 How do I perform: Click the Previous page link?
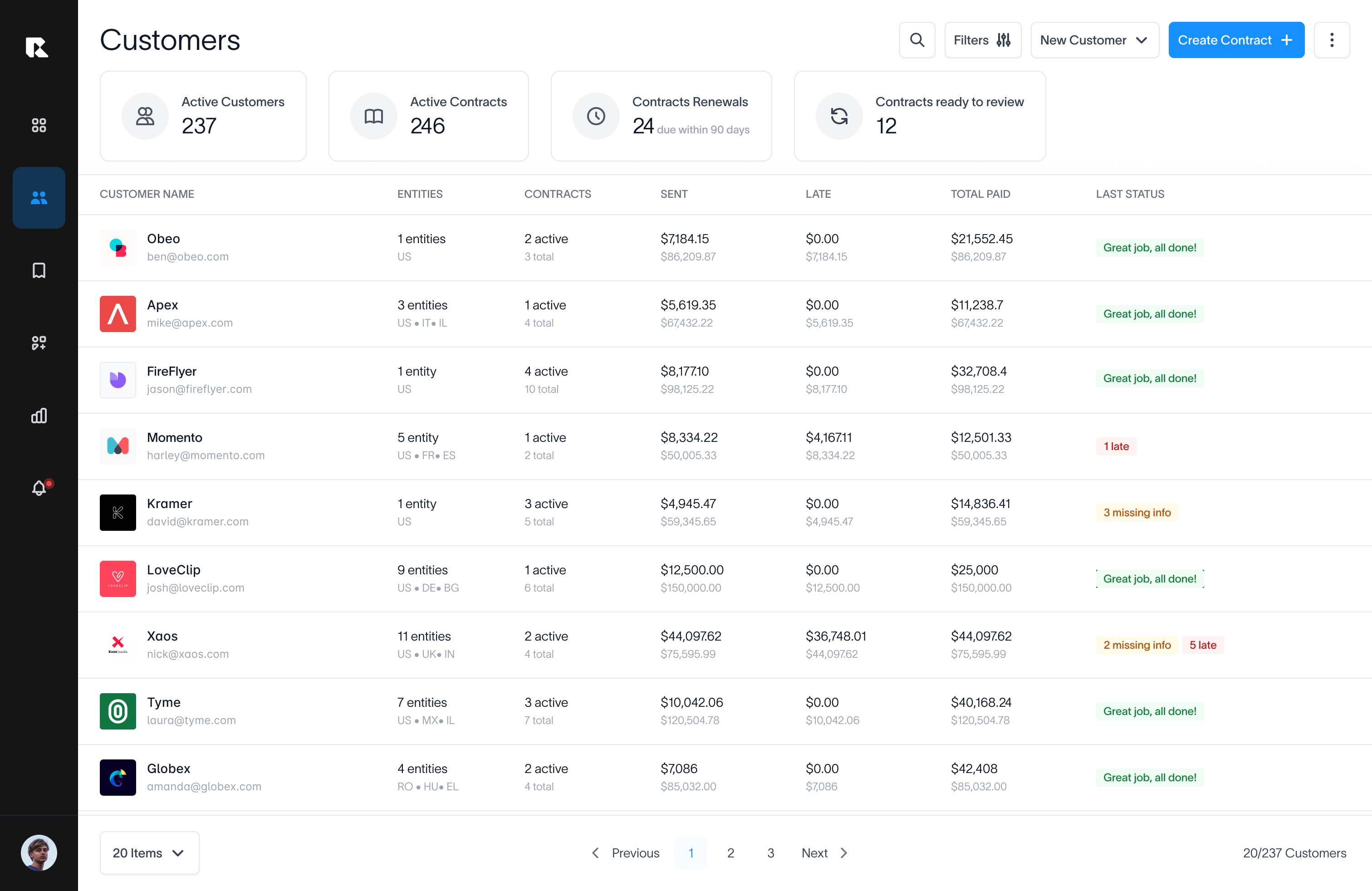626,852
